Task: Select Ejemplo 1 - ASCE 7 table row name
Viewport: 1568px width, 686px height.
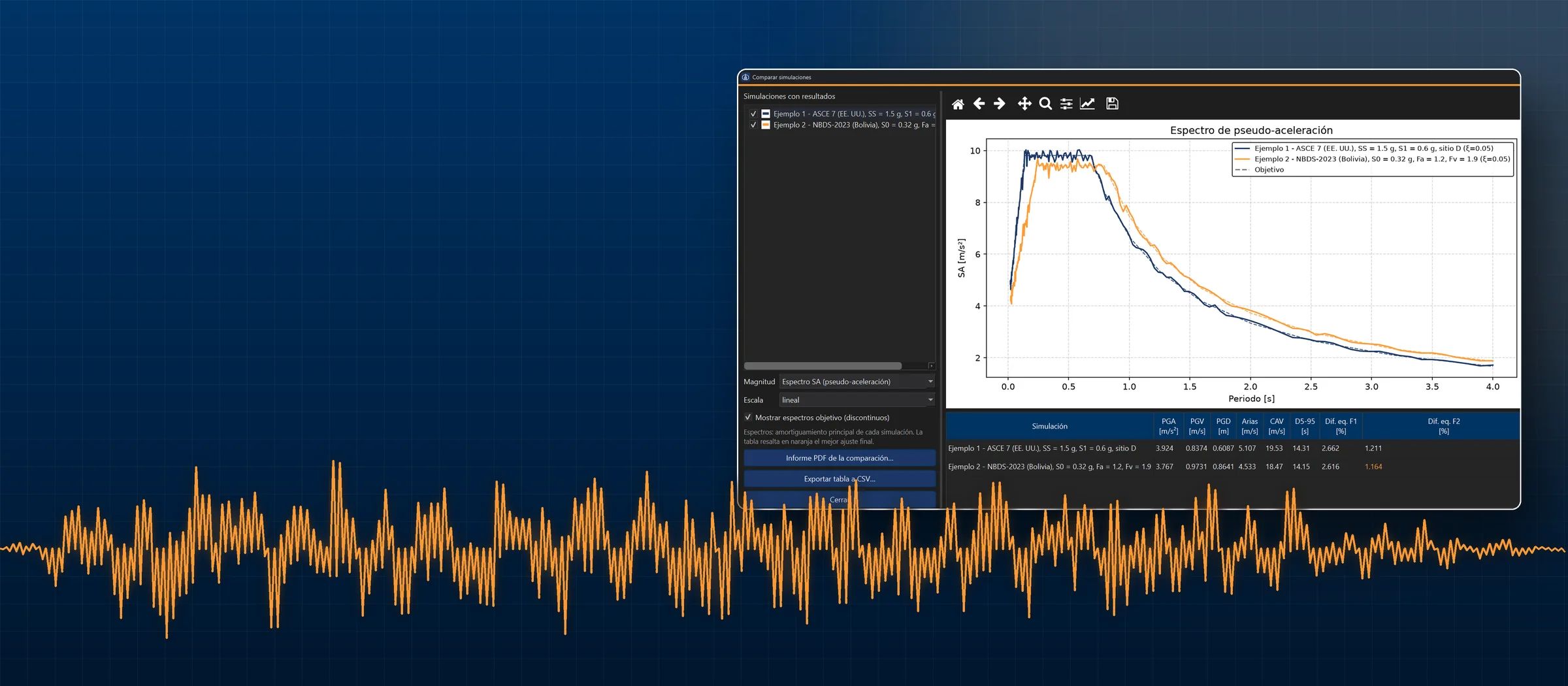Action: tap(1042, 448)
